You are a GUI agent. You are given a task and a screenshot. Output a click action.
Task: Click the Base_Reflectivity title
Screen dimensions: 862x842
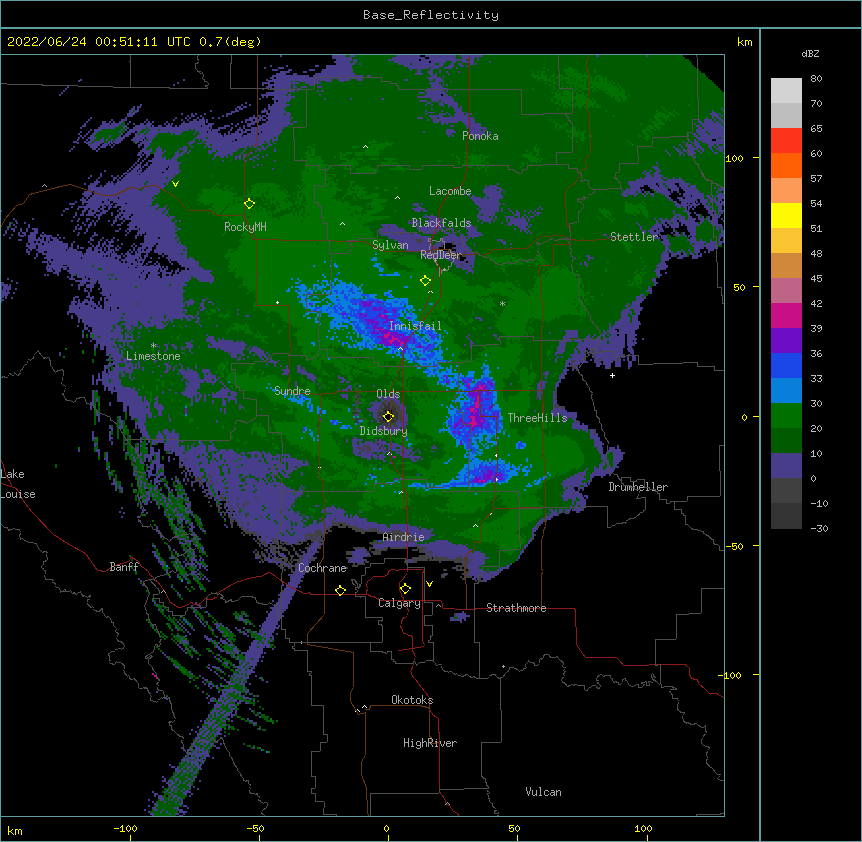431,15
